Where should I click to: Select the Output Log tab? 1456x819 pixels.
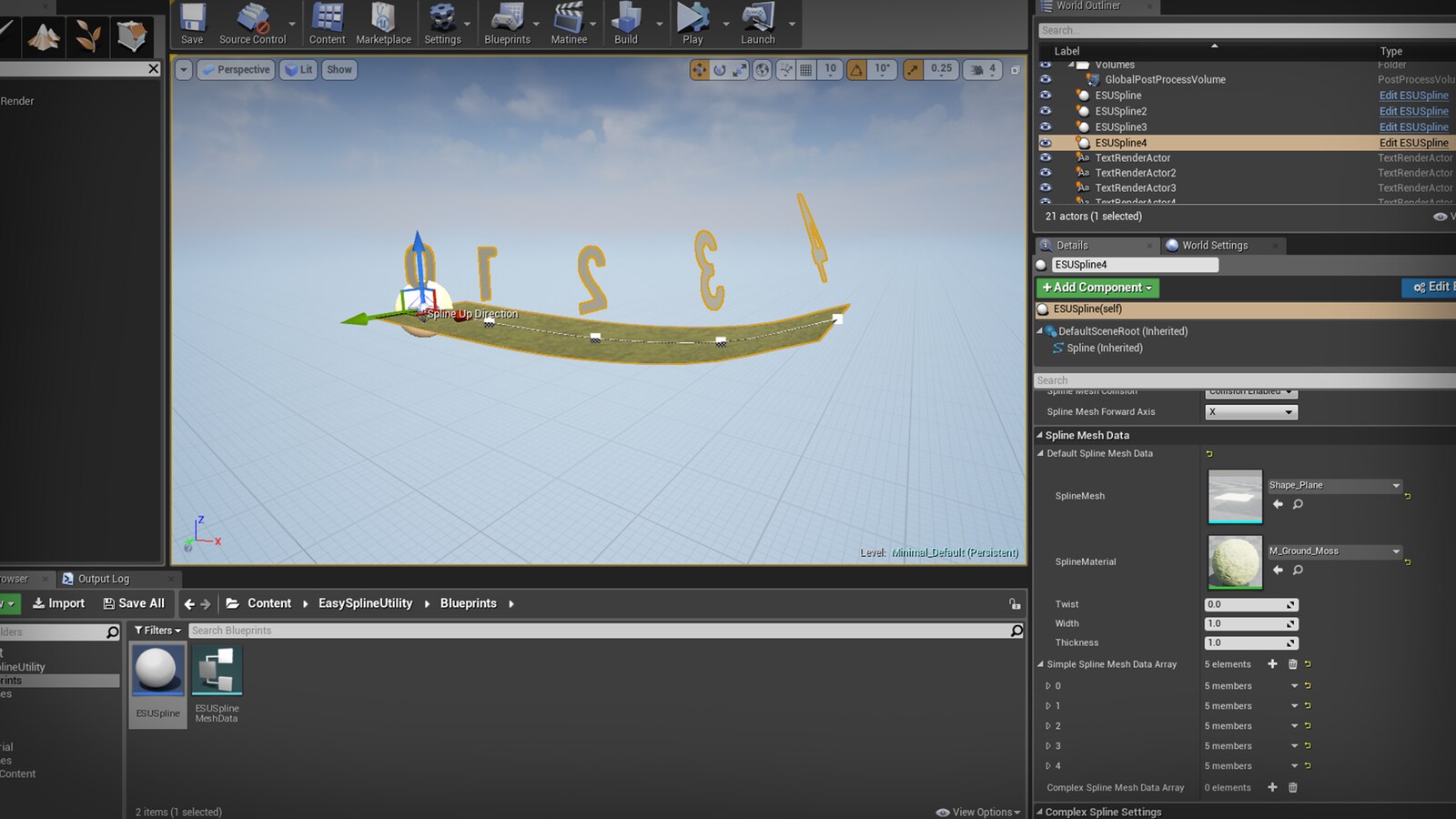point(105,578)
